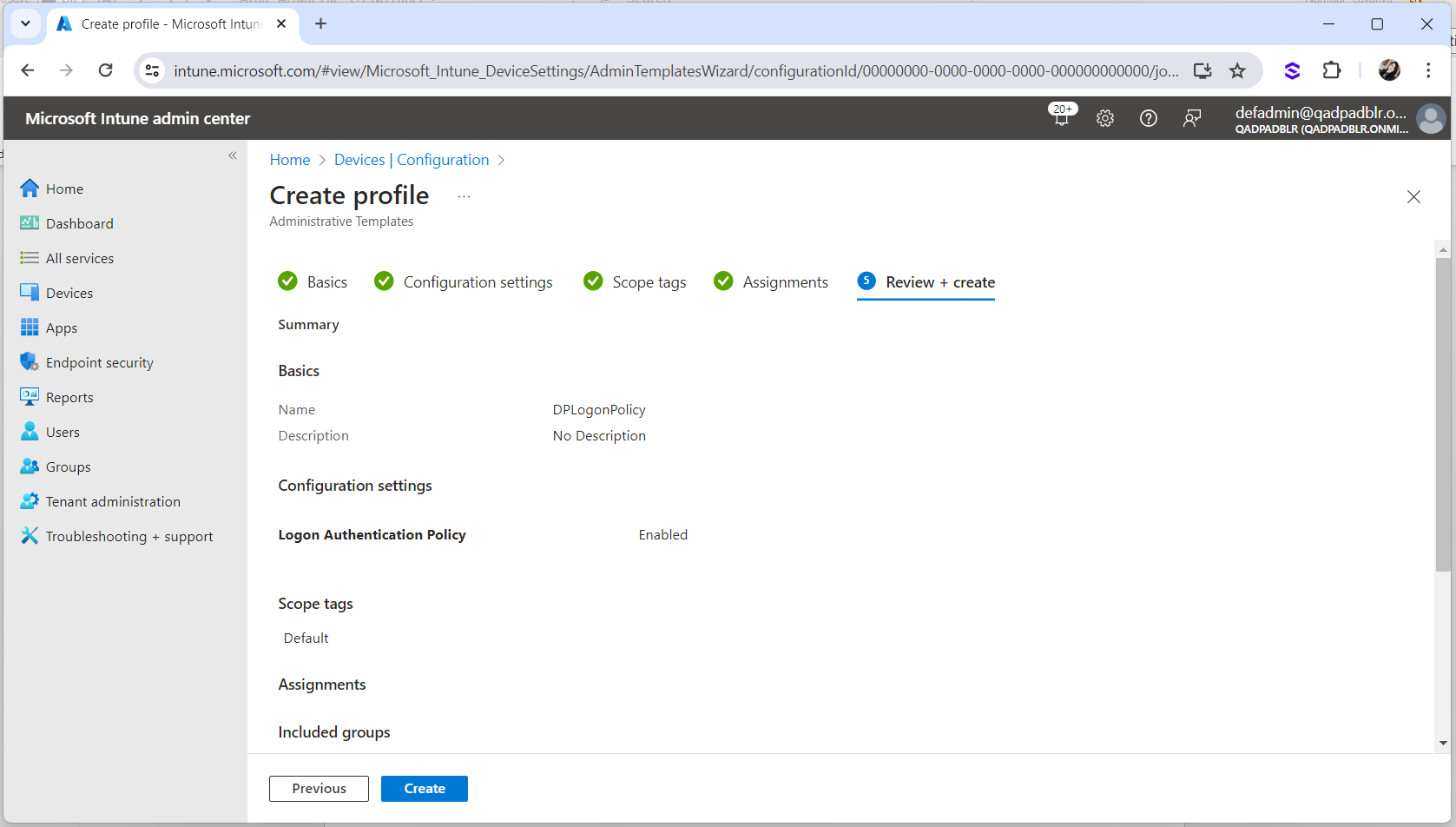Open the tab search dropdown arrow
Image resolution: width=1456 pixels, height=827 pixels.
point(25,24)
